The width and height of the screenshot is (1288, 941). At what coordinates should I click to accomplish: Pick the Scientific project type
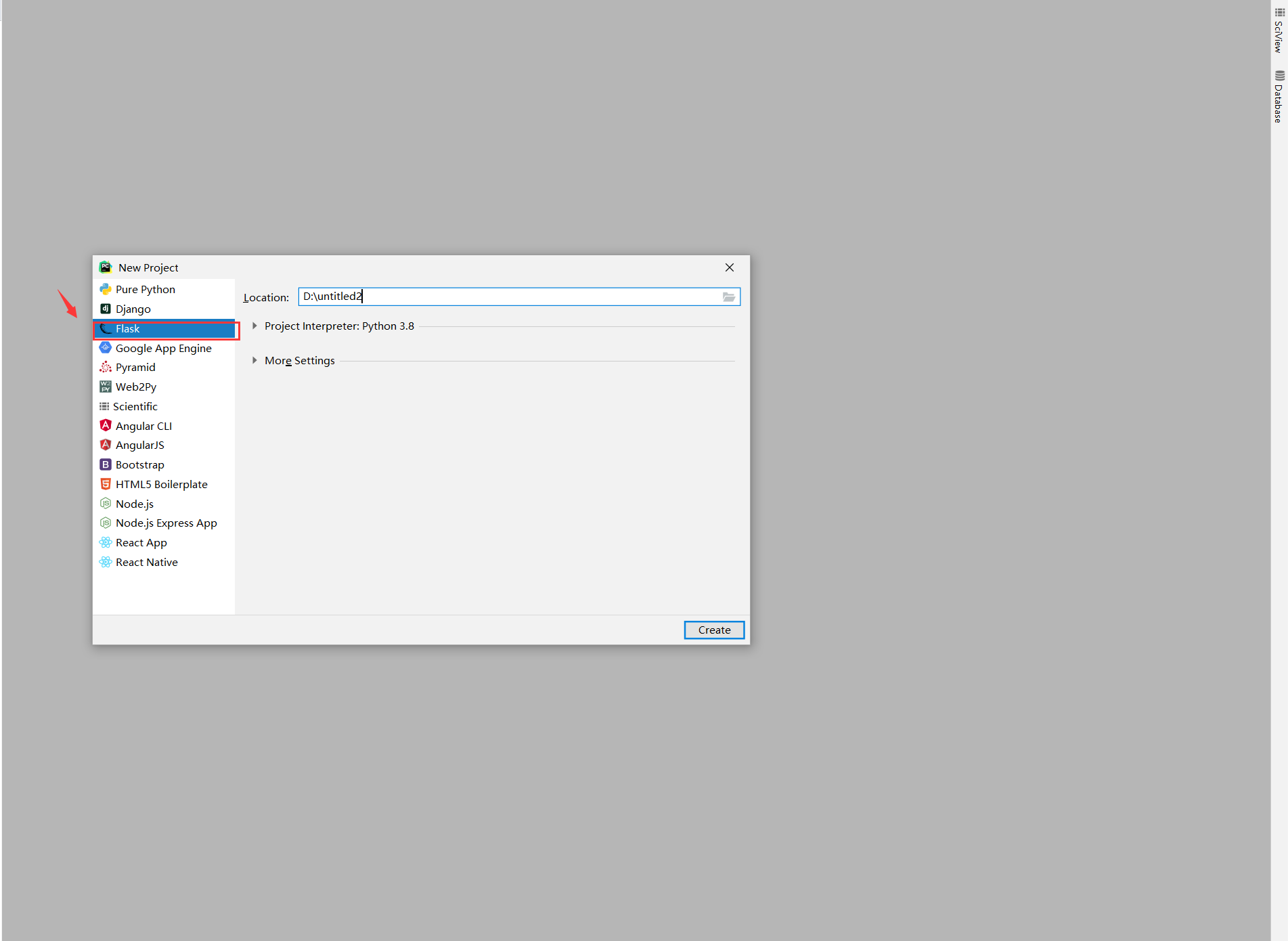164,406
